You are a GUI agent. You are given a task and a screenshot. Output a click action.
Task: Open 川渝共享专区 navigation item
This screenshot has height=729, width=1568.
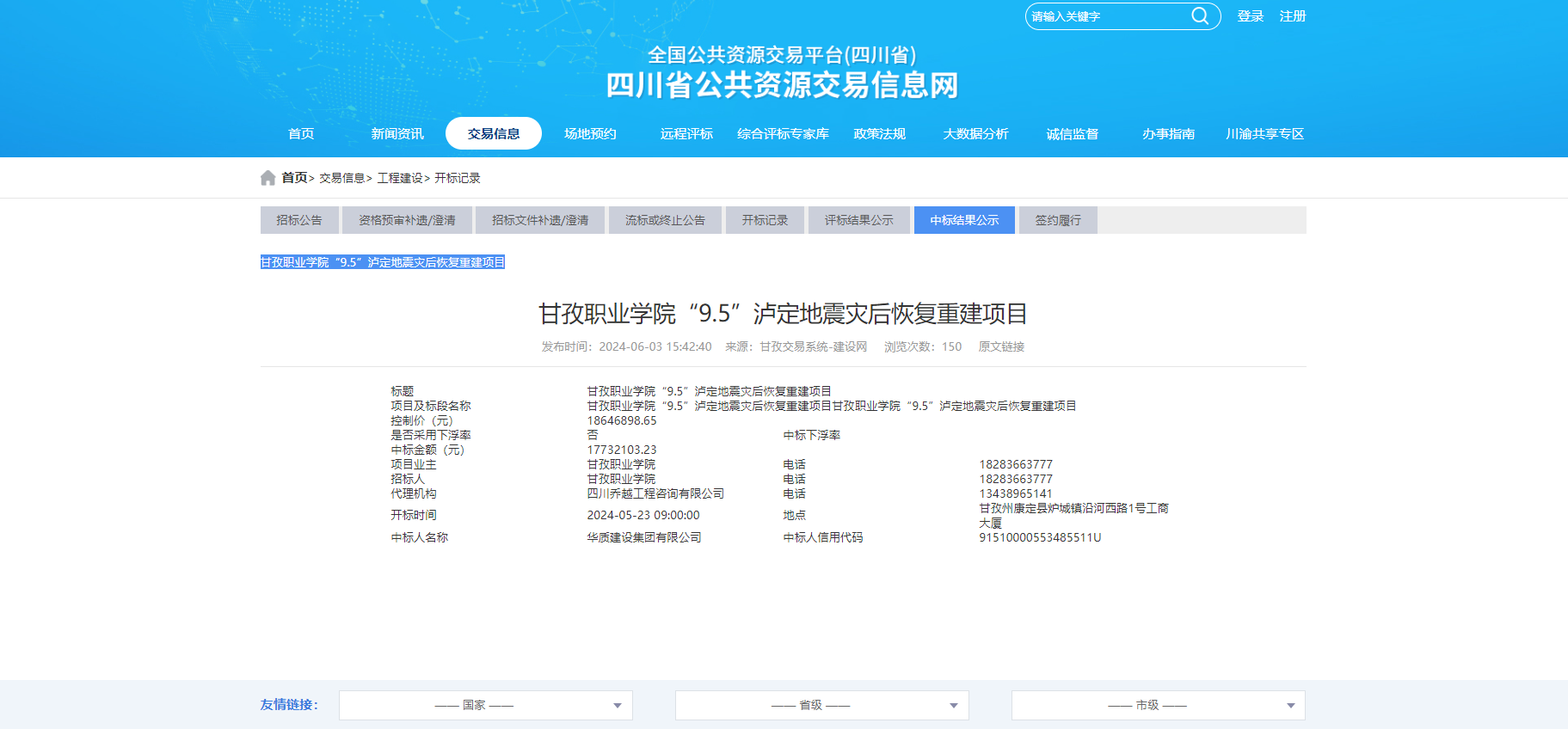coord(1264,133)
